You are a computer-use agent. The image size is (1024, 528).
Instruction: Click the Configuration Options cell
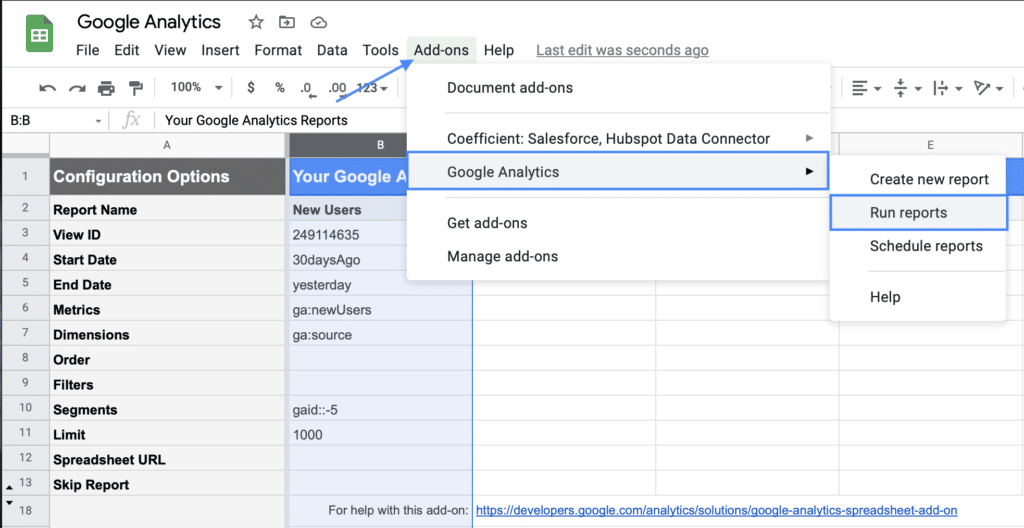coord(167,176)
